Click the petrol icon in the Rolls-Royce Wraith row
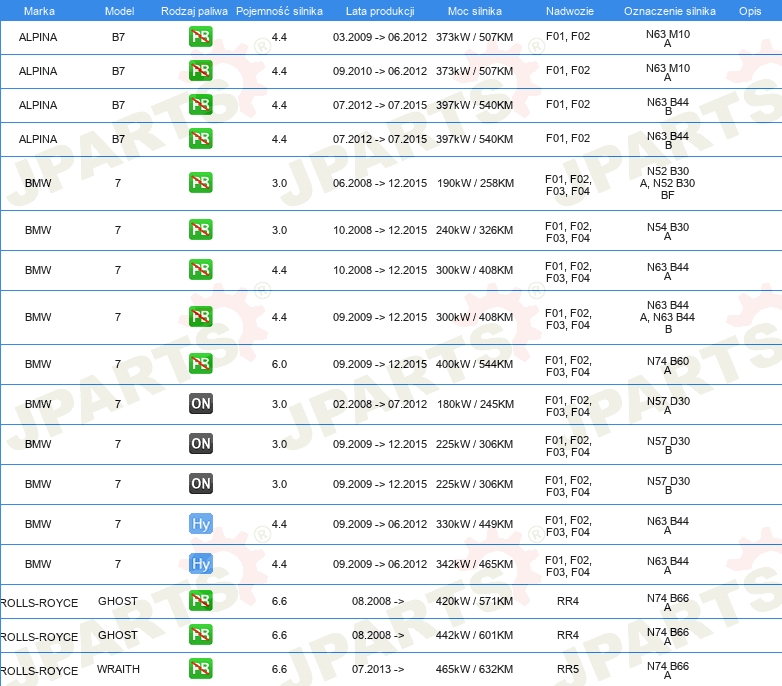 tap(201, 669)
